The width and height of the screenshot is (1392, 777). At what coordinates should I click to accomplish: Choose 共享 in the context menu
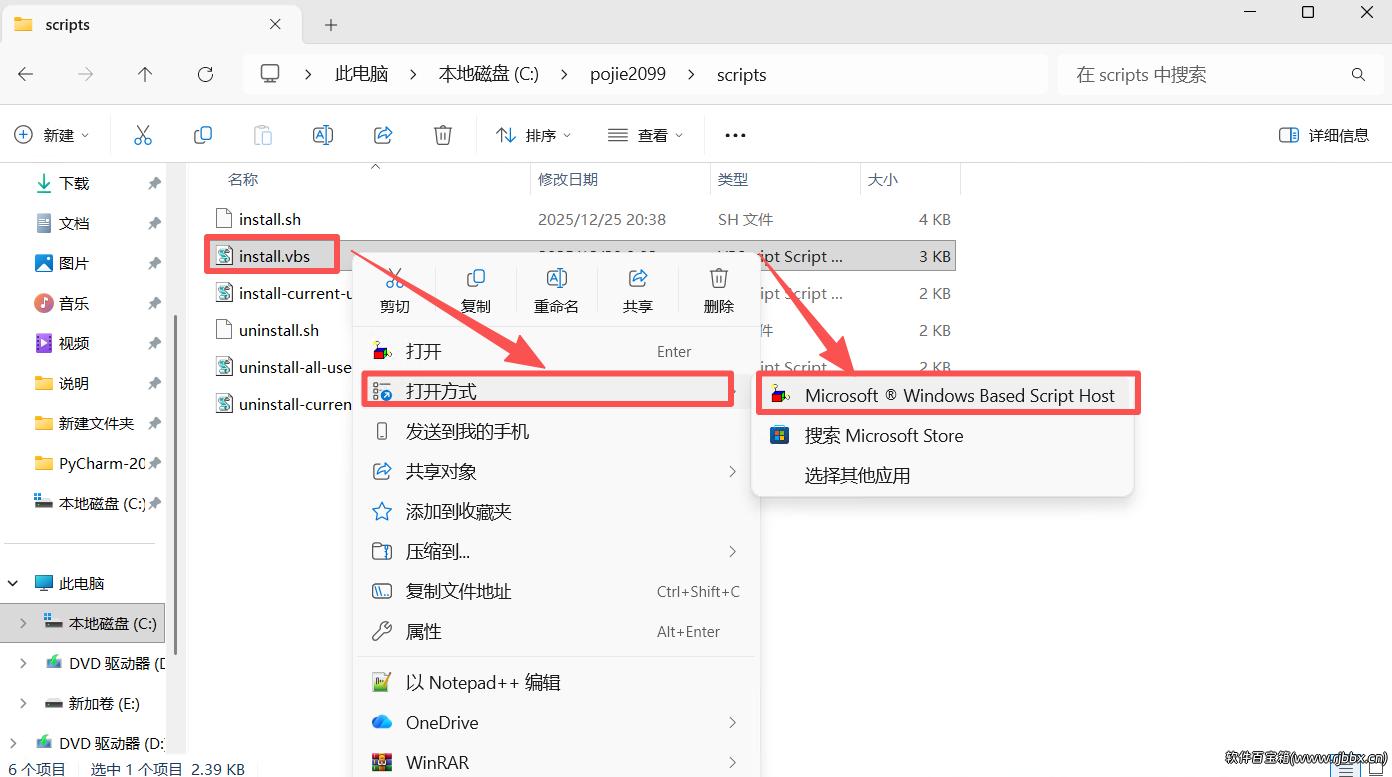[x=638, y=291]
